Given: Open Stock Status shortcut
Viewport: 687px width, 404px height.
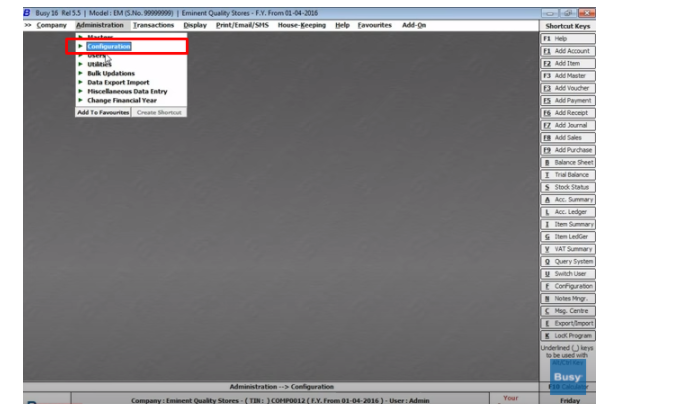Looking at the screenshot, I should pos(568,187).
